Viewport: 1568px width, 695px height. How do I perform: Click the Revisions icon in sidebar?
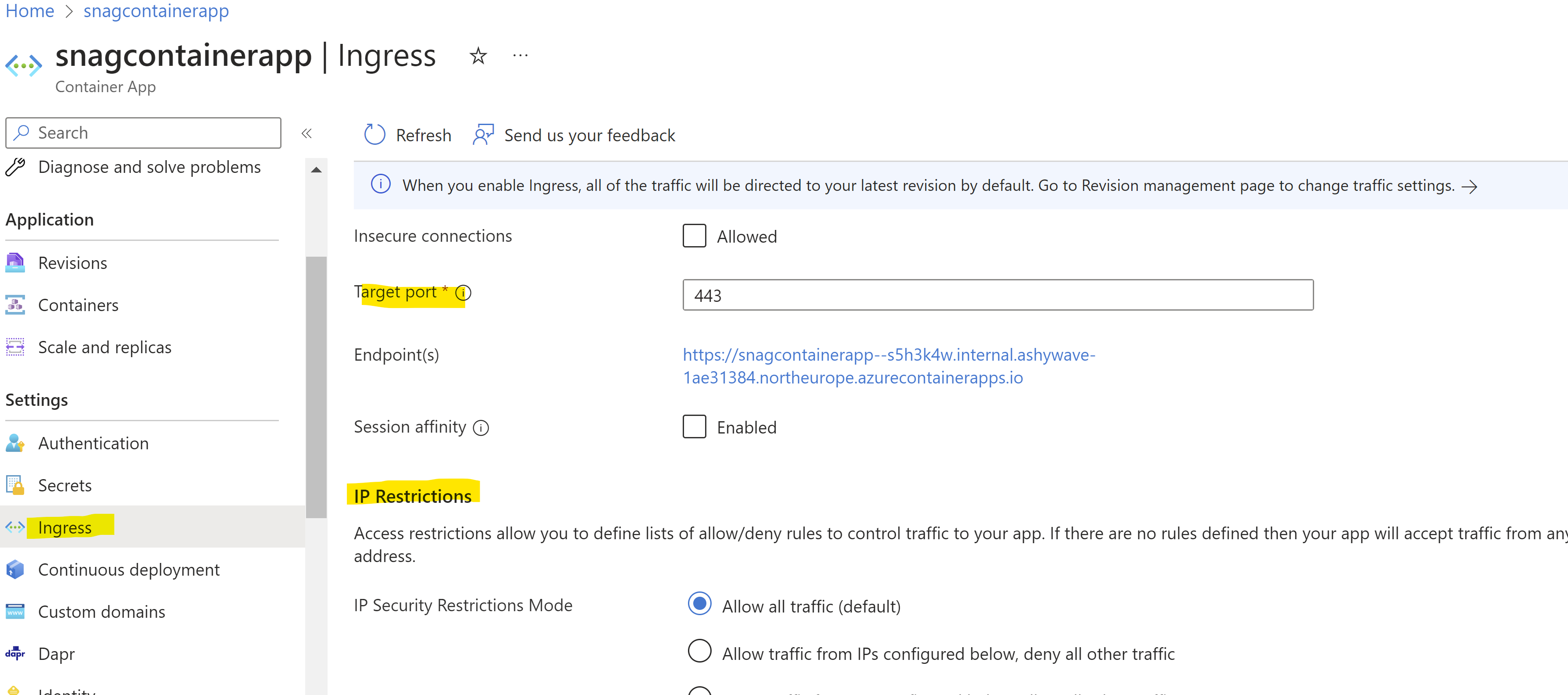pos(15,262)
